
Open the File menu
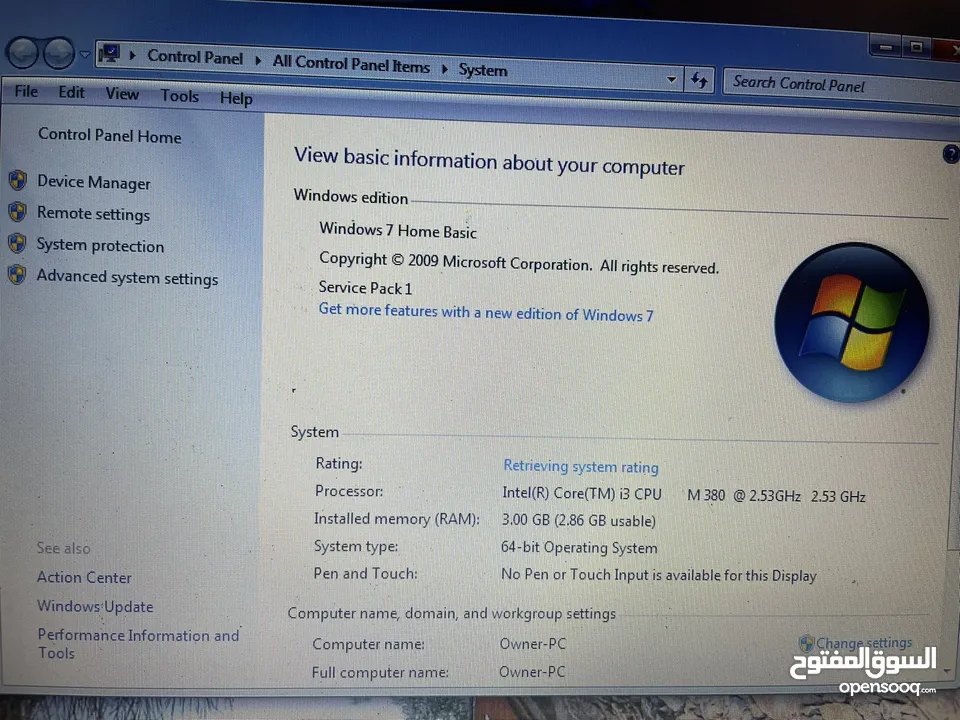pyautogui.click(x=26, y=91)
